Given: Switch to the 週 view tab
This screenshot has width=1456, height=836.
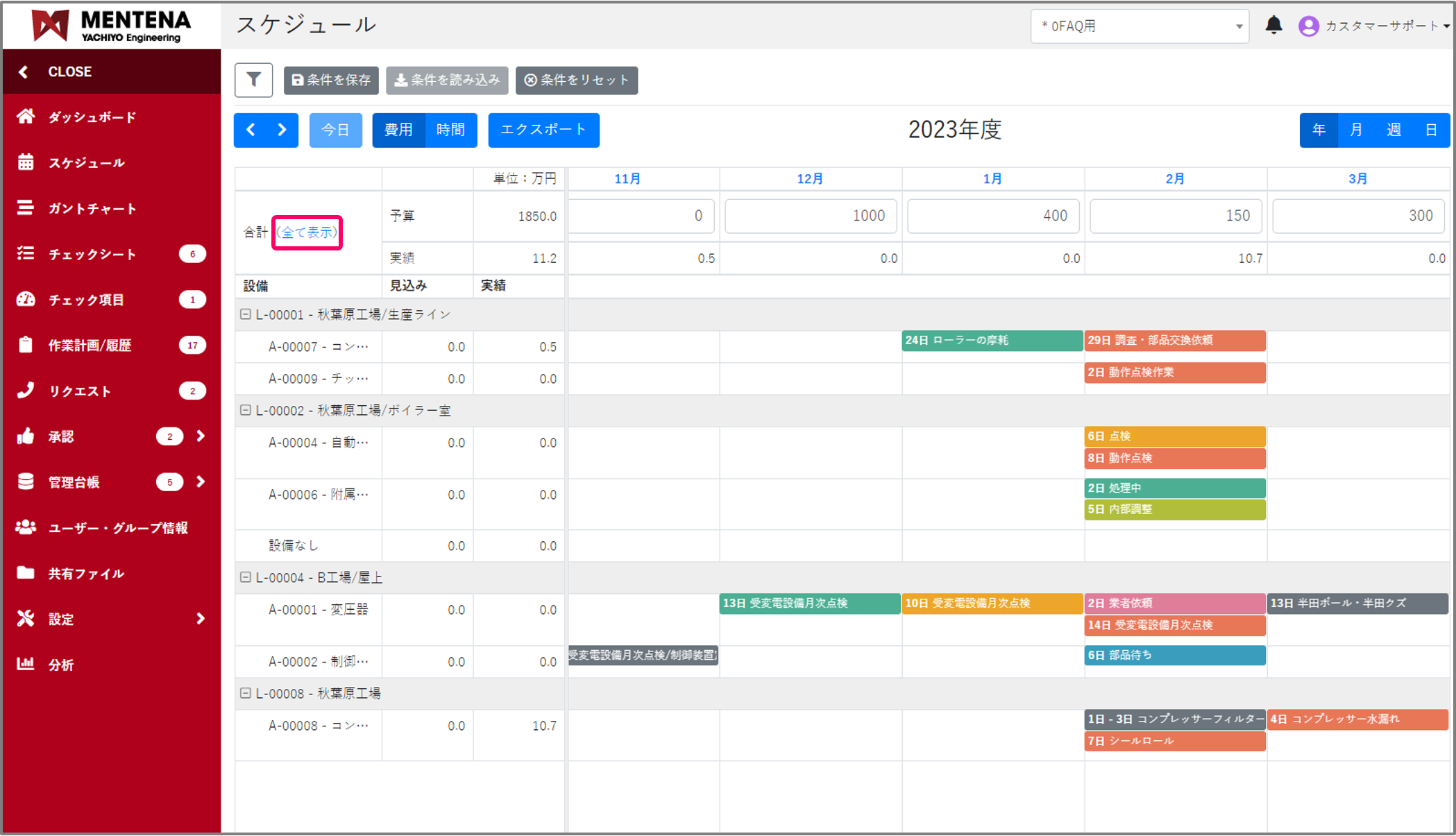Looking at the screenshot, I should [1394, 130].
